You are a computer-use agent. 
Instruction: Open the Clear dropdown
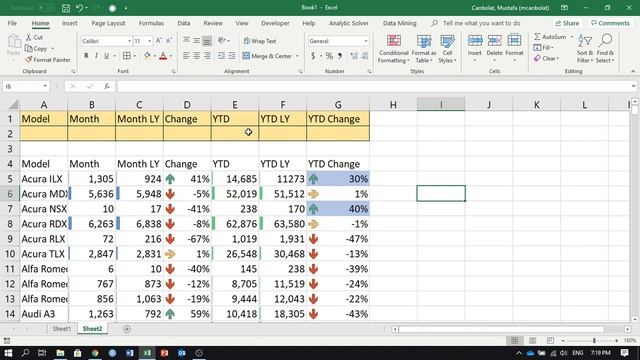click(546, 58)
